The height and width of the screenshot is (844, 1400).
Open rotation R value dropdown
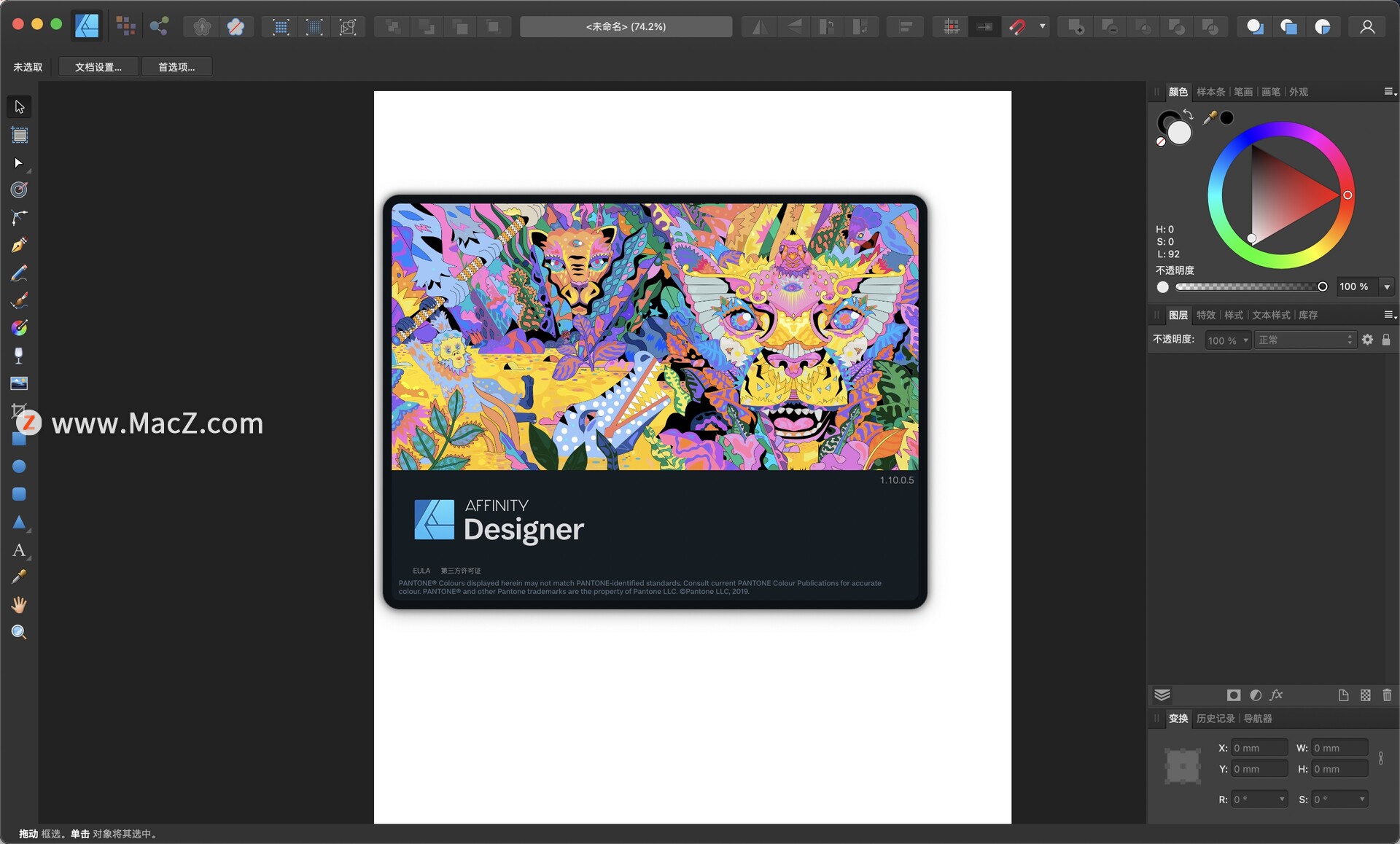(1282, 800)
